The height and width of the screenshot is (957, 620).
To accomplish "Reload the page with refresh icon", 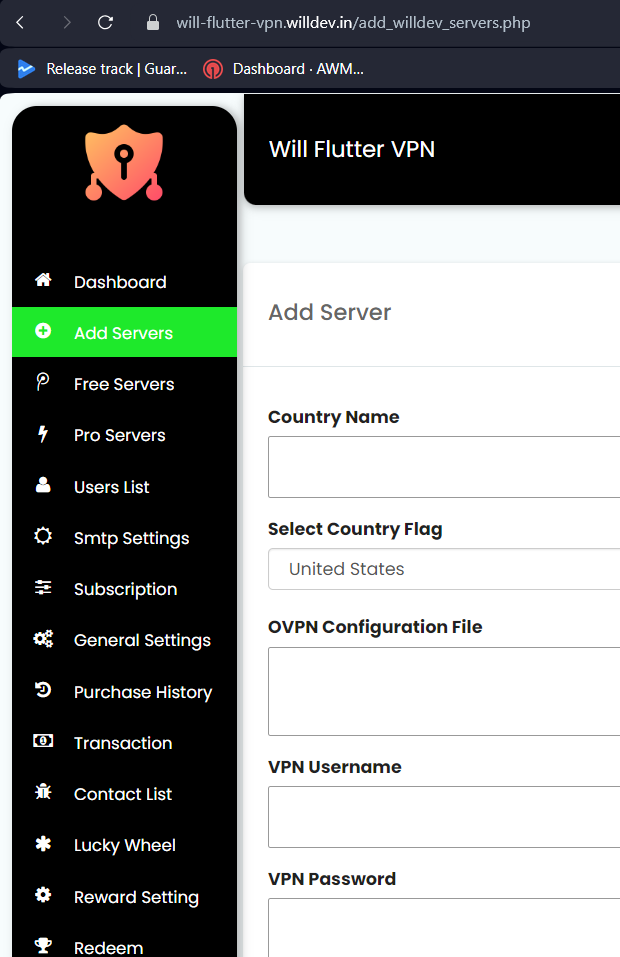I will click(106, 23).
